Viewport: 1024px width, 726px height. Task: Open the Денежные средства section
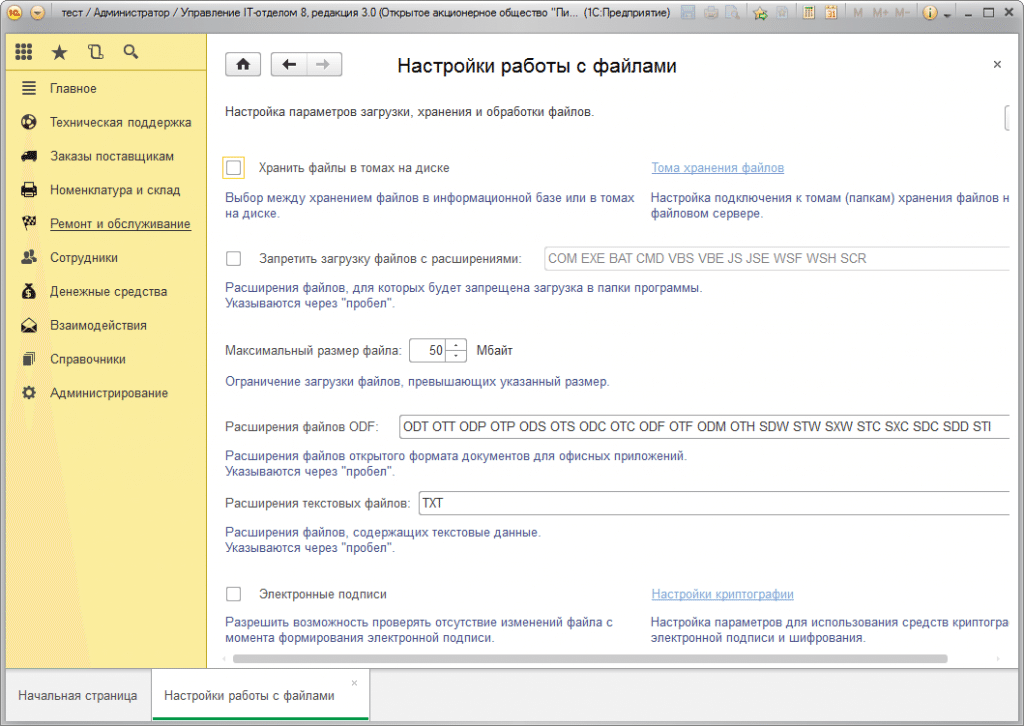[x=108, y=292]
